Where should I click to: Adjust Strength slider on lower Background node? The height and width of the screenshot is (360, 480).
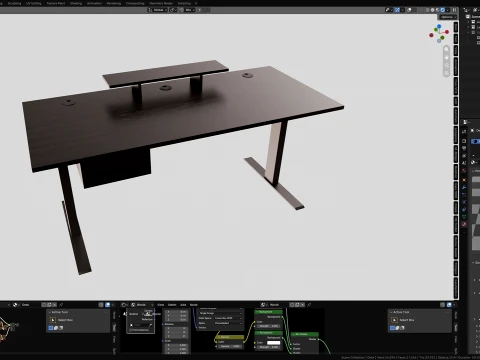click(269, 347)
